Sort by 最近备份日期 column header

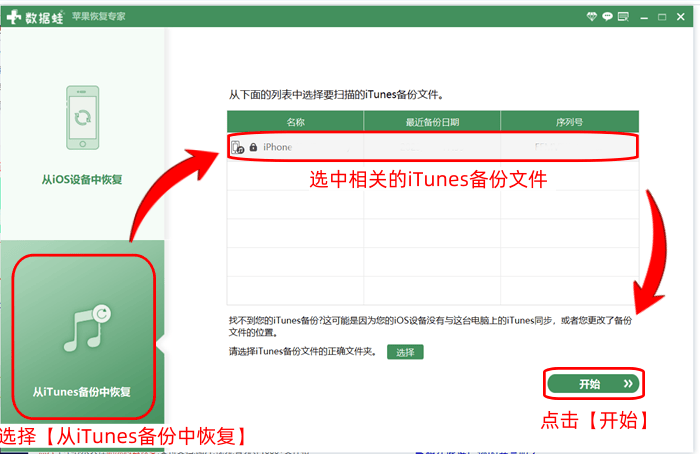click(x=432, y=121)
